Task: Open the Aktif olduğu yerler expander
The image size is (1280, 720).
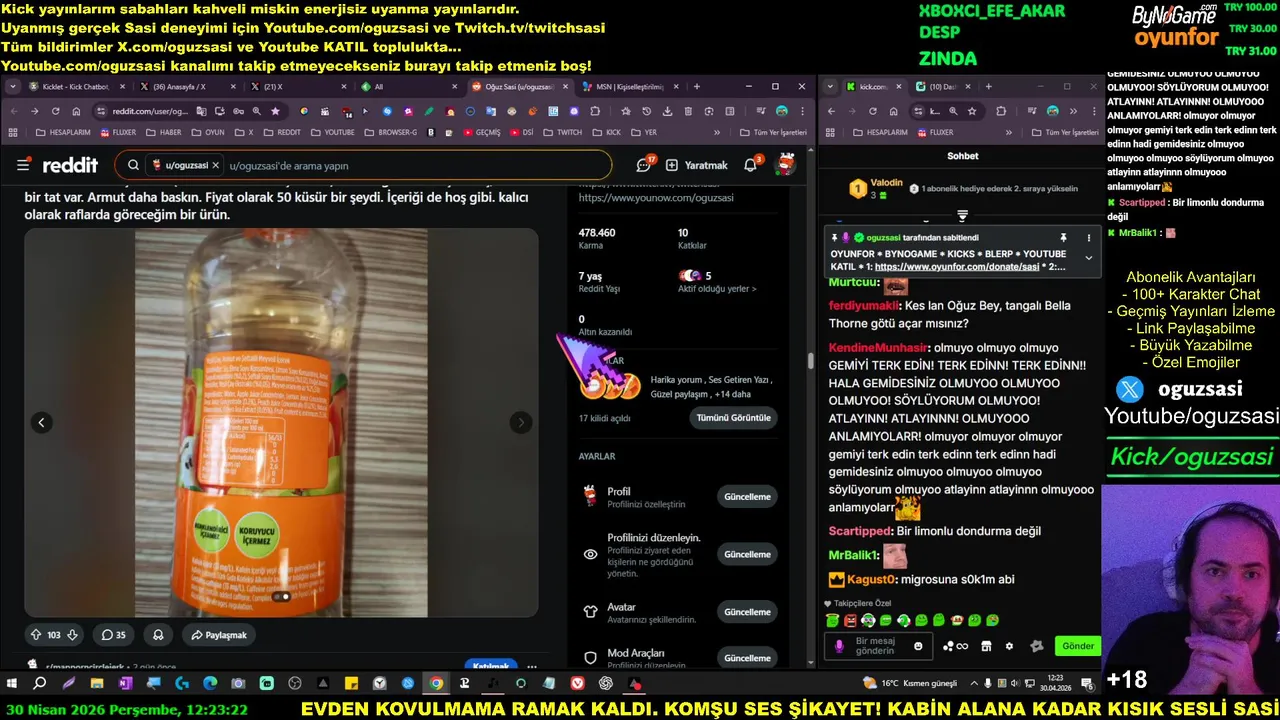Action: tap(717, 289)
